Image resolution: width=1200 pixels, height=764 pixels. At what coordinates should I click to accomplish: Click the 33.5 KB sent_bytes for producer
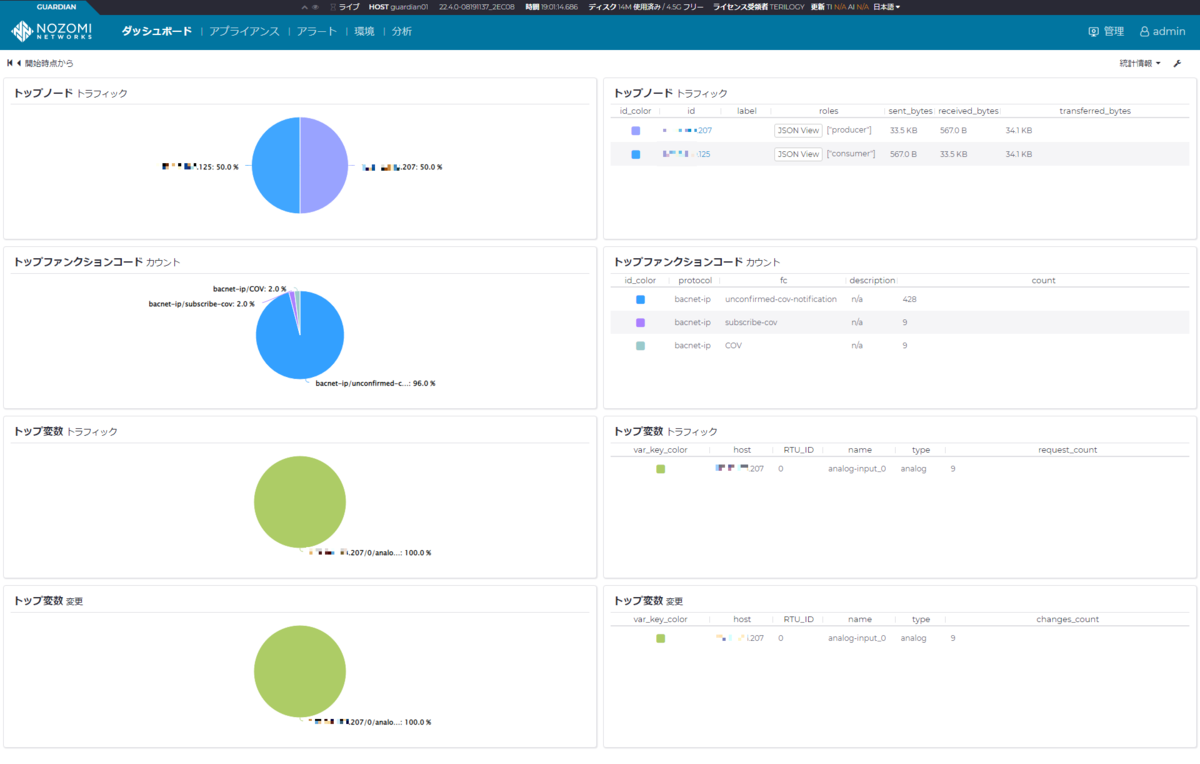pos(903,130)
